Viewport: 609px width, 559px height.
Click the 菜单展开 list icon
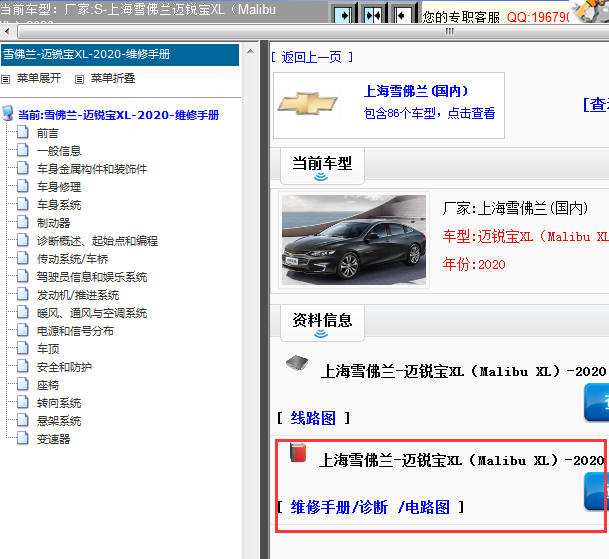pos(5,80)
